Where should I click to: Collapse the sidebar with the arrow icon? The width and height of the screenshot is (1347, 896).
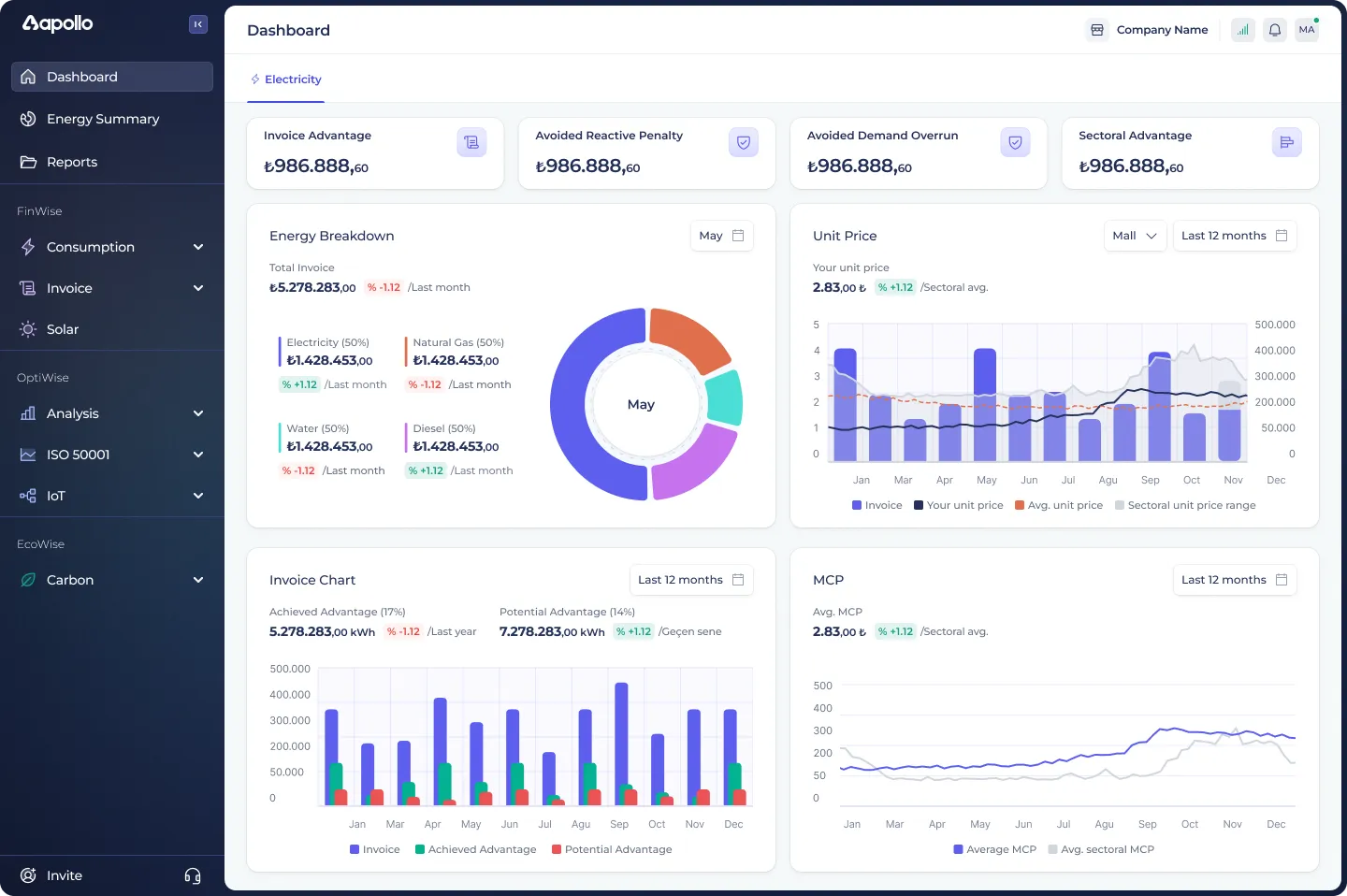198,24
